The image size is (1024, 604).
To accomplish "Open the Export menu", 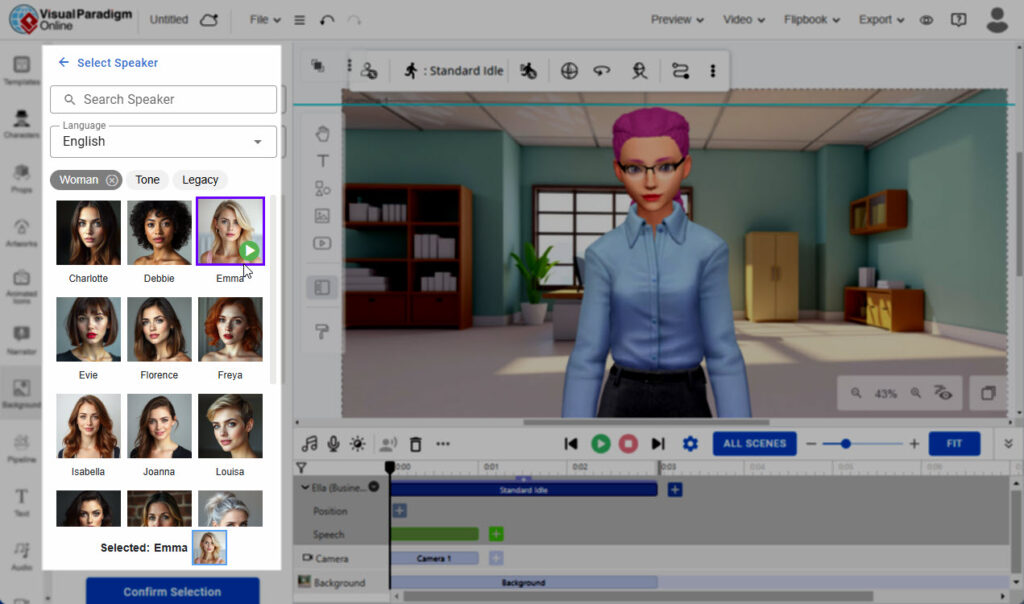I will [x=875, y=19].
